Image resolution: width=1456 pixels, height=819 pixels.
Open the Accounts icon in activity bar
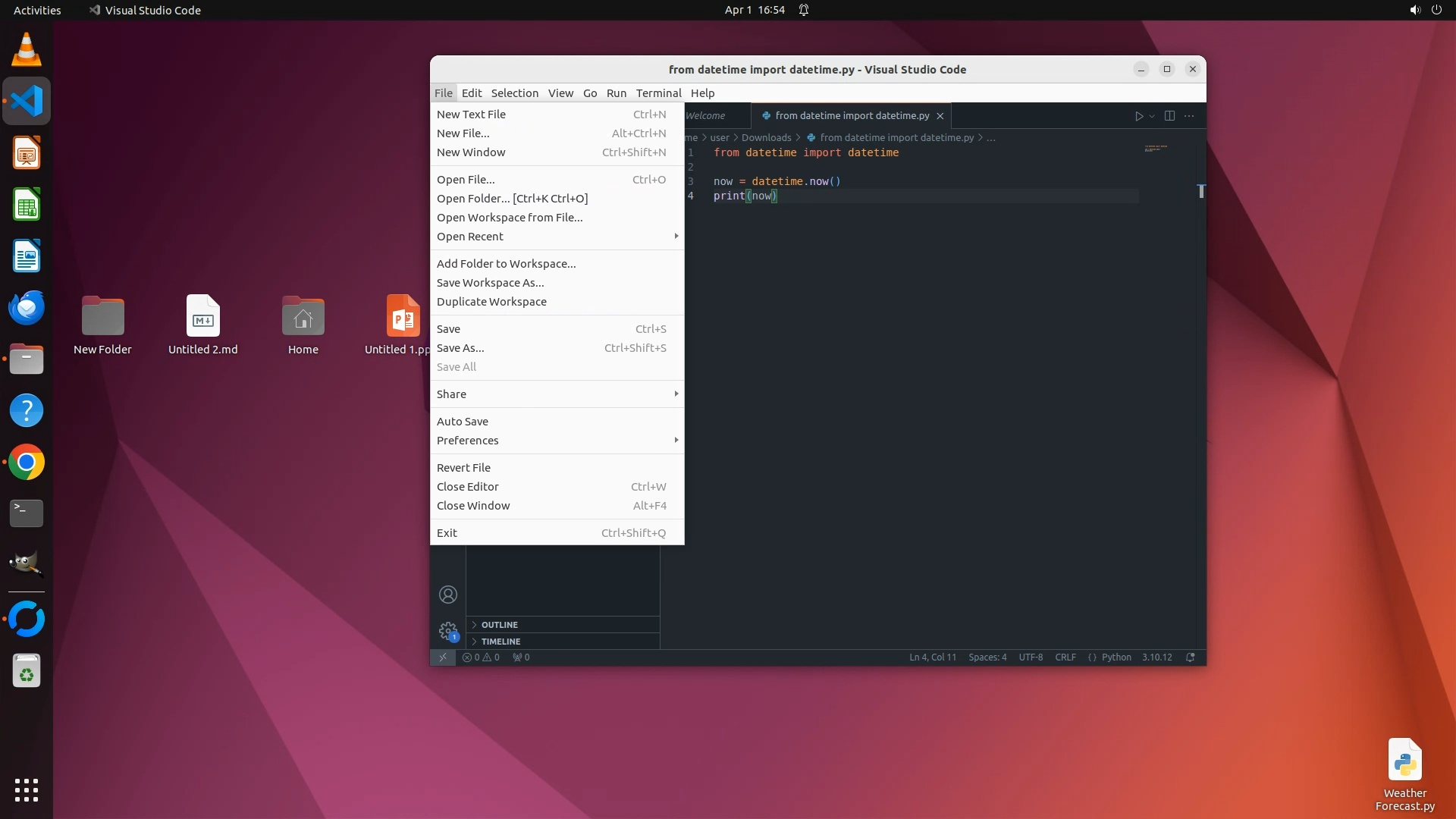pos(448,595)
